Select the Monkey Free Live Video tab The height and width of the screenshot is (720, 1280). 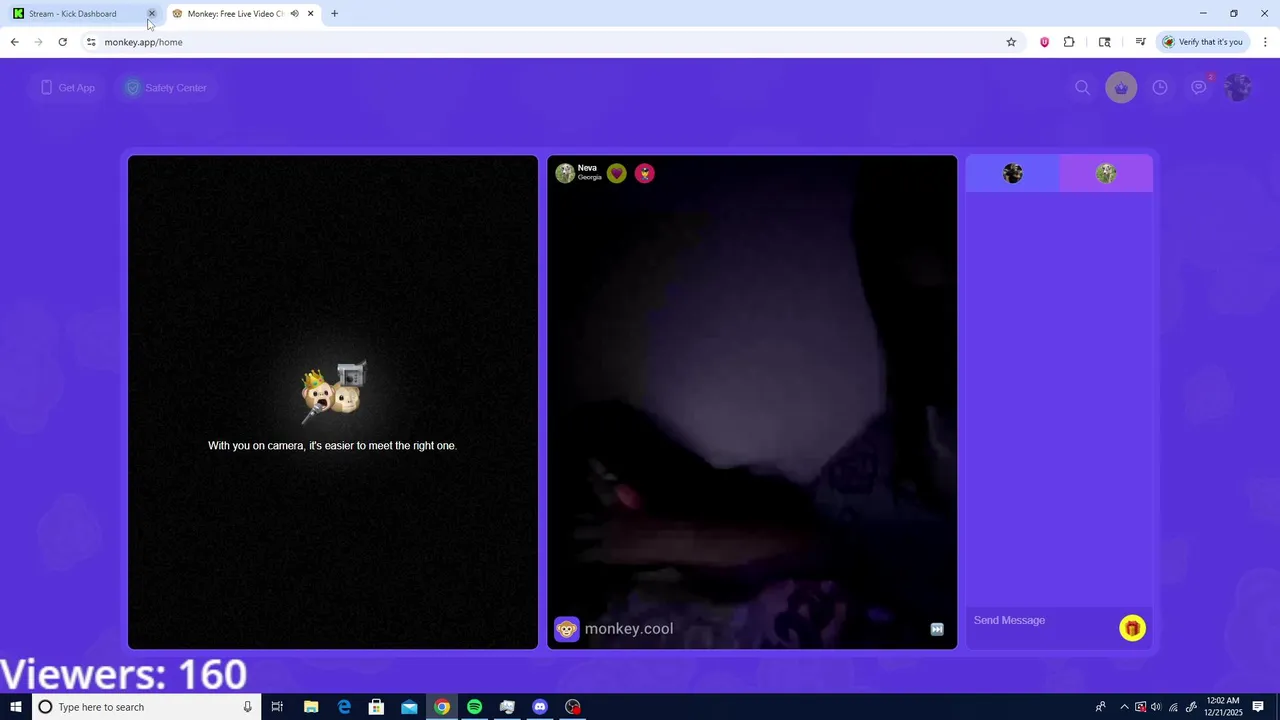(x=235, y=14)
